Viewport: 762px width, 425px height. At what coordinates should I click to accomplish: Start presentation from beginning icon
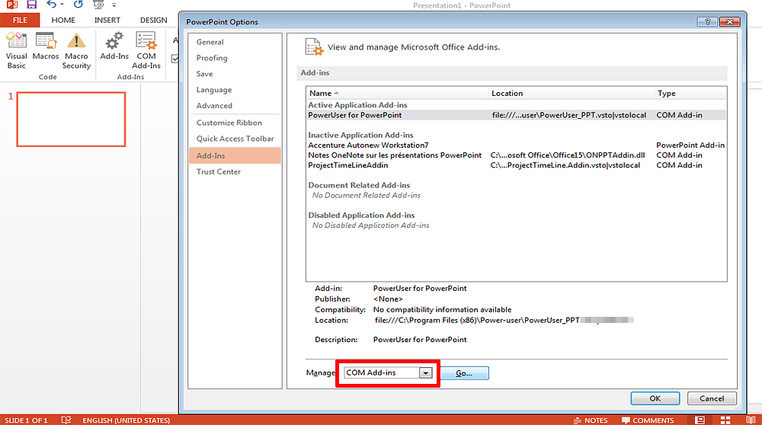click(x=99, y=5)
